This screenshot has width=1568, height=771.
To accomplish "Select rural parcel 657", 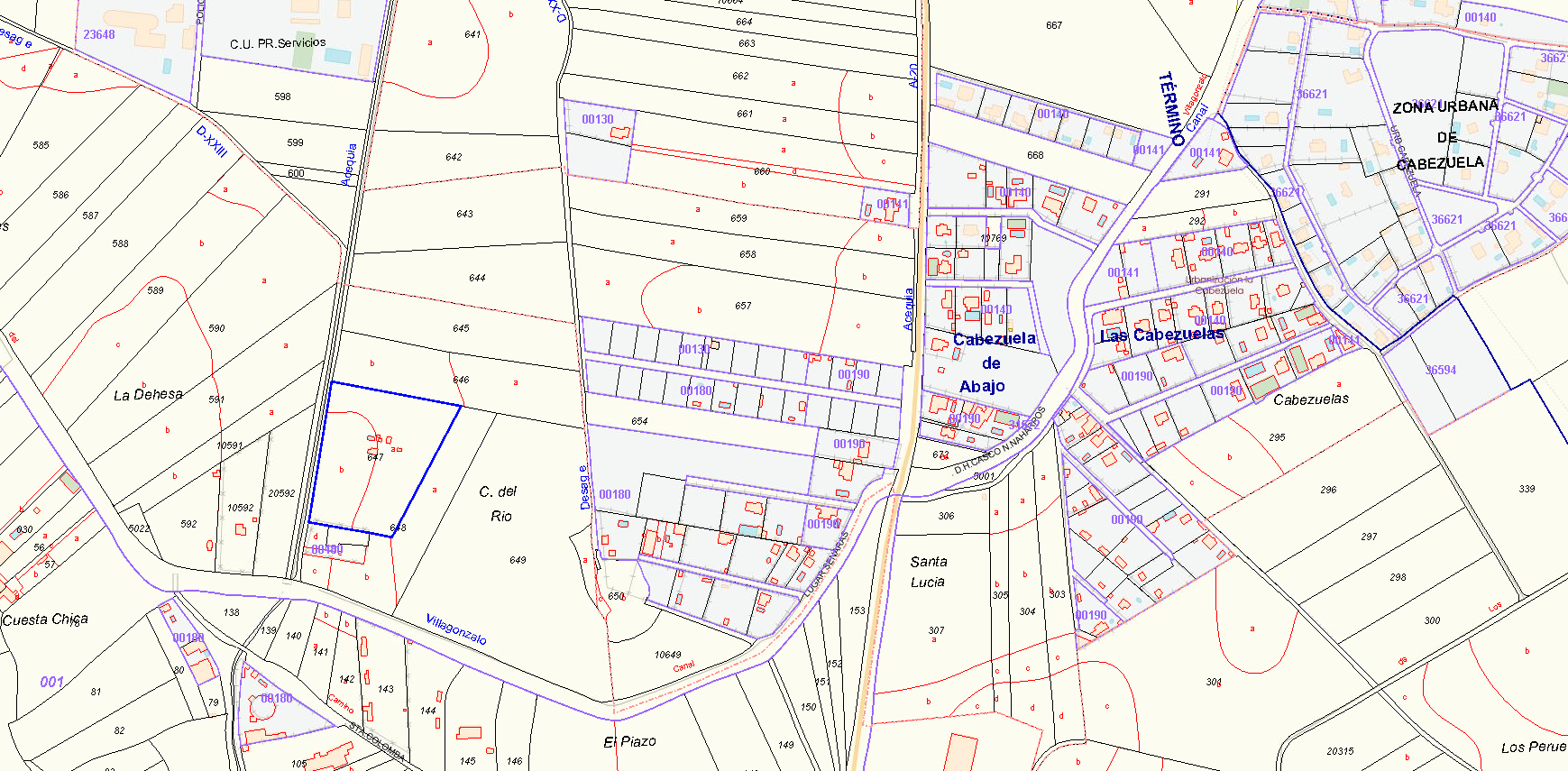I will click(743, 306).
